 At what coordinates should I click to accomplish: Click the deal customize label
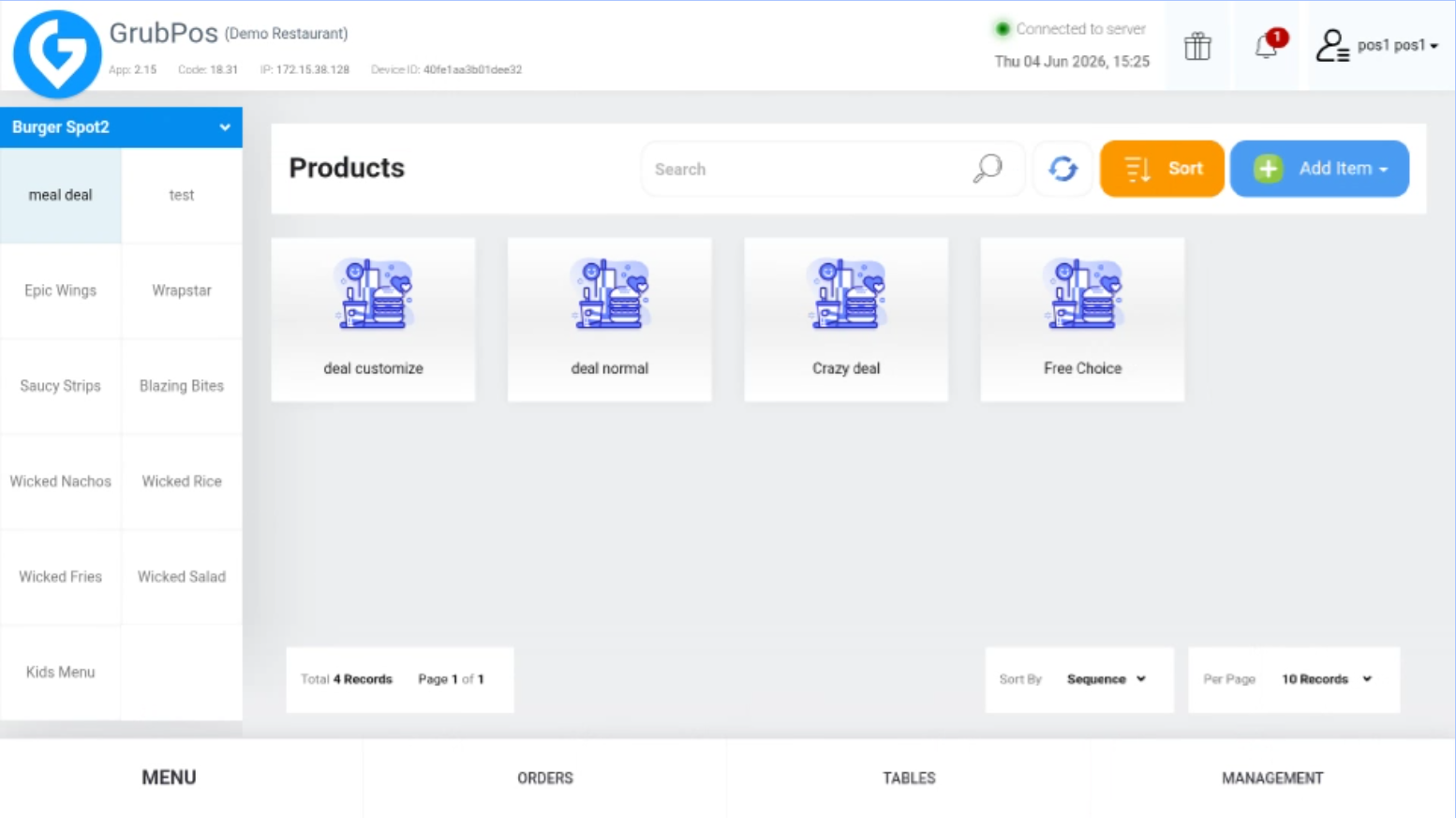[x=374, y=368]
